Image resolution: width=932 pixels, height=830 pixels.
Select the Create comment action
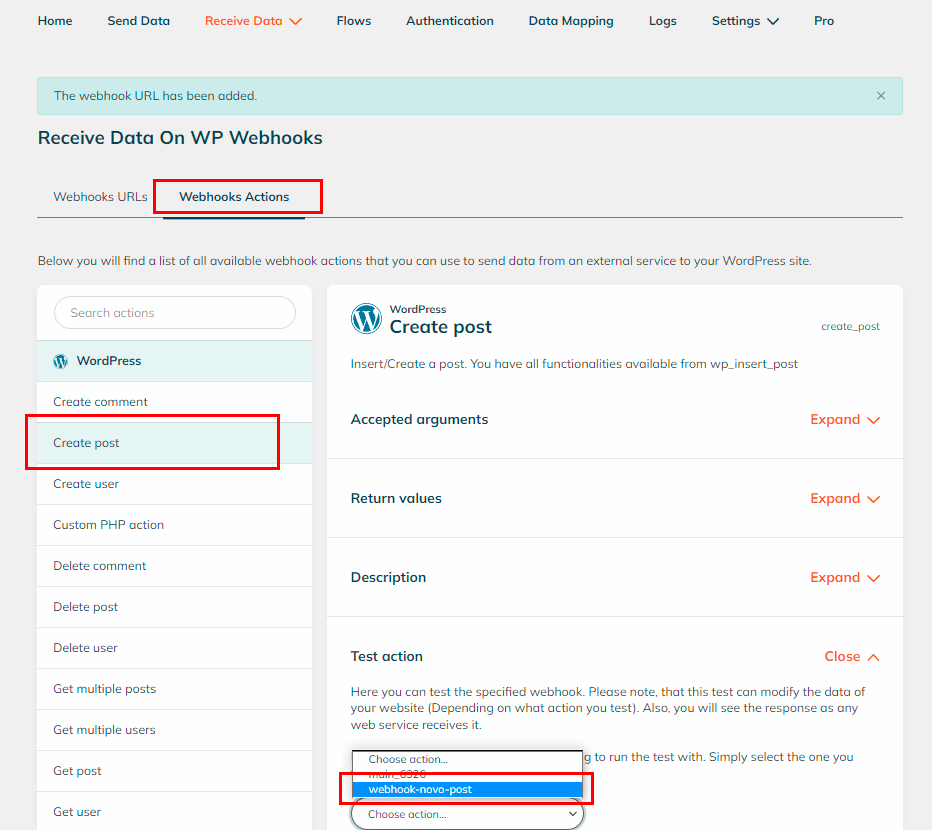point(175,402)
